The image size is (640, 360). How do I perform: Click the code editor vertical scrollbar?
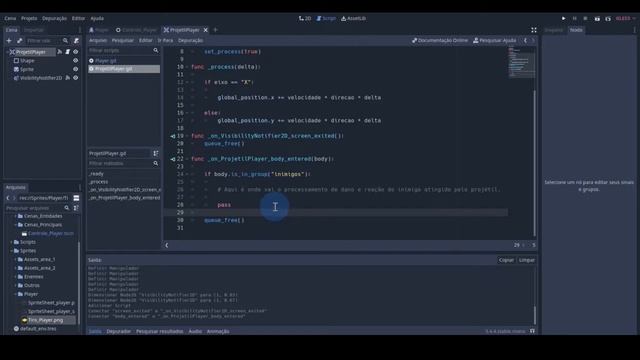coord(534,162)
